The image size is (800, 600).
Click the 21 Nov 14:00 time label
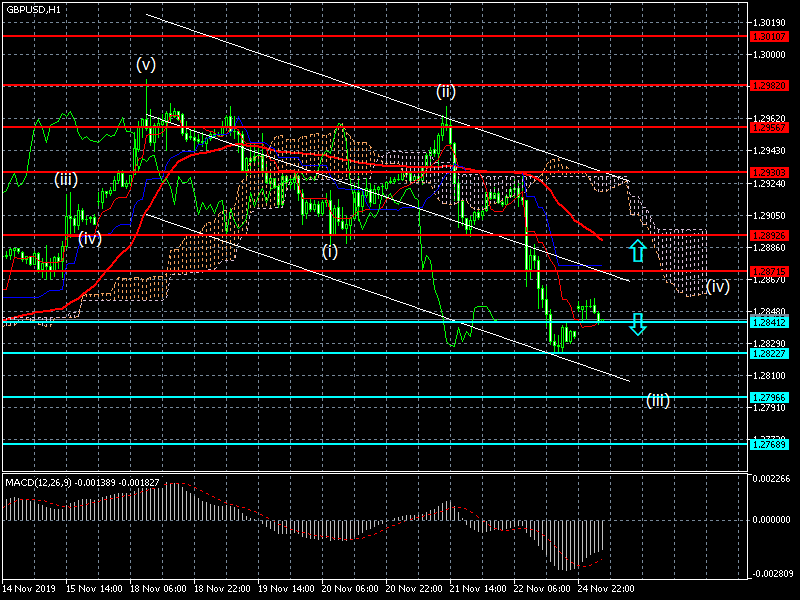(x=478, y=589)
